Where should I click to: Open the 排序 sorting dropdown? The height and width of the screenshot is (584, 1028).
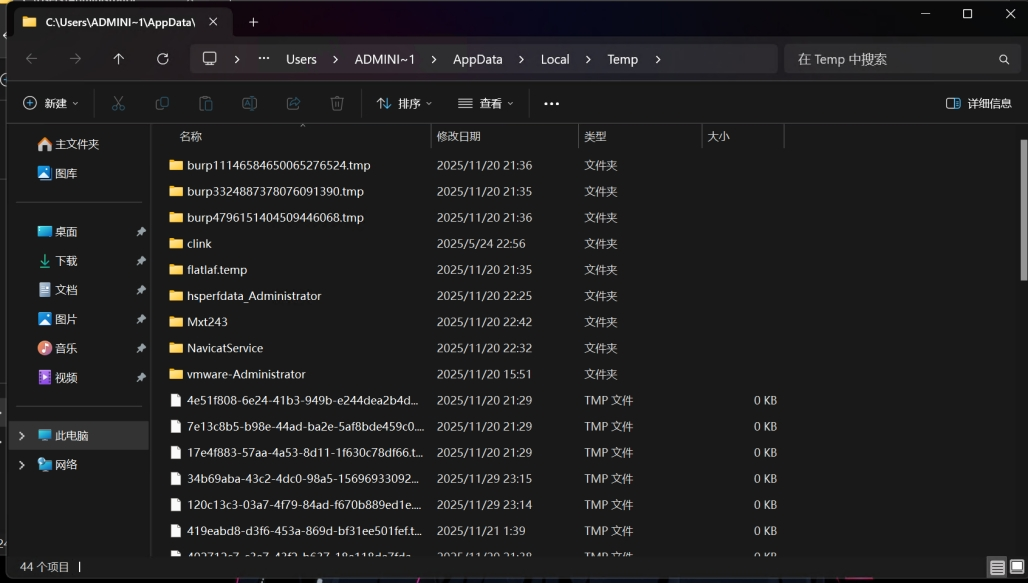tap(403, 103)
